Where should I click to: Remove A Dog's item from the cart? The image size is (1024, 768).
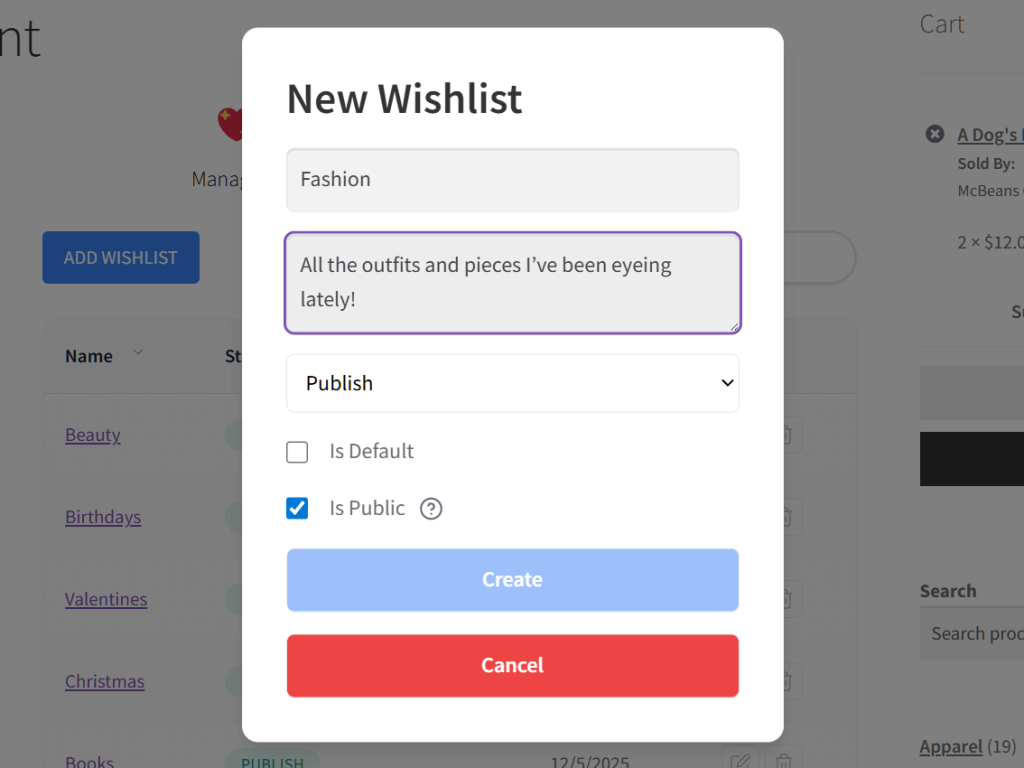[934, 133]
